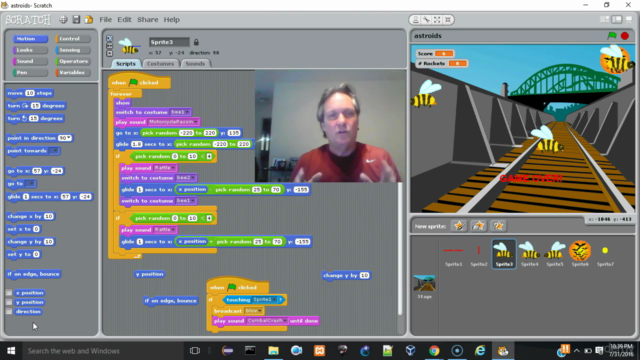The image size is (640, 360).
Task: Select the Looks block category
Action: 30,50
